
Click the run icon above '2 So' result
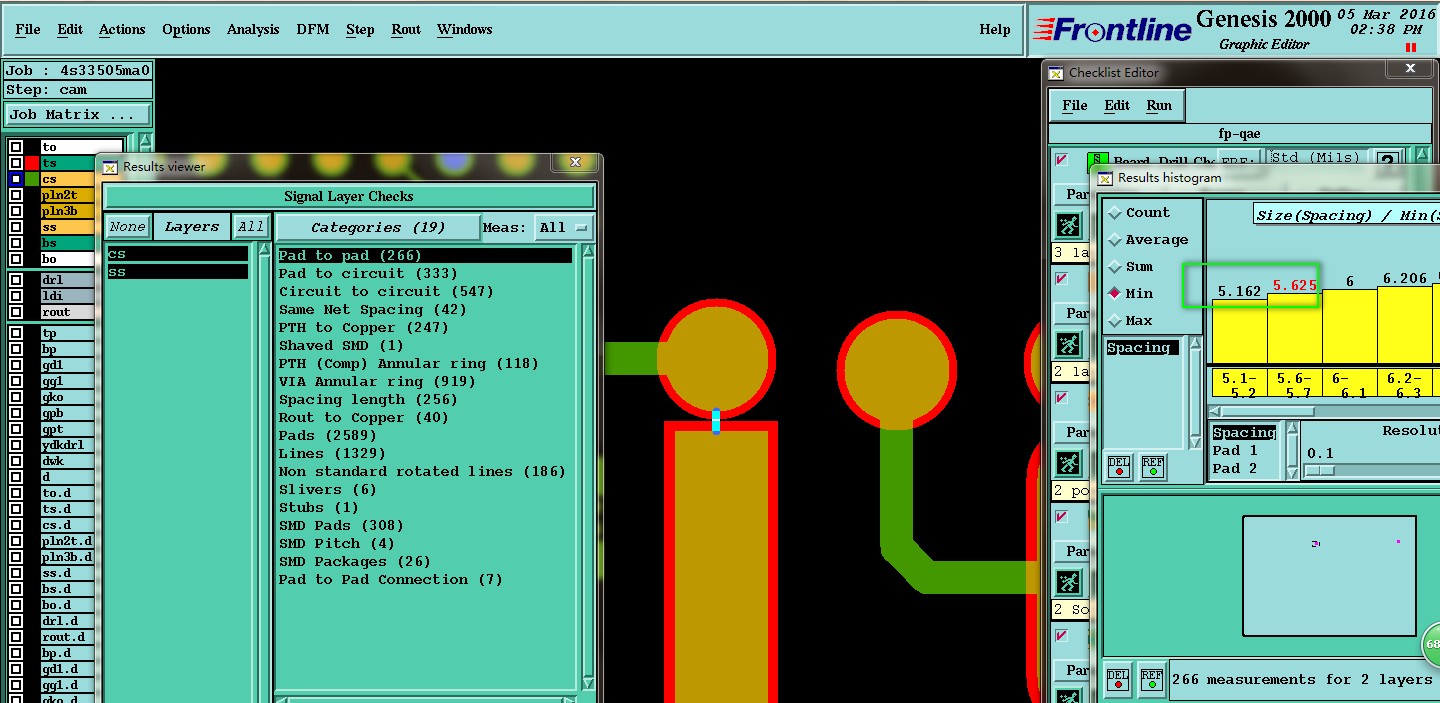[x=1069, y=582]
